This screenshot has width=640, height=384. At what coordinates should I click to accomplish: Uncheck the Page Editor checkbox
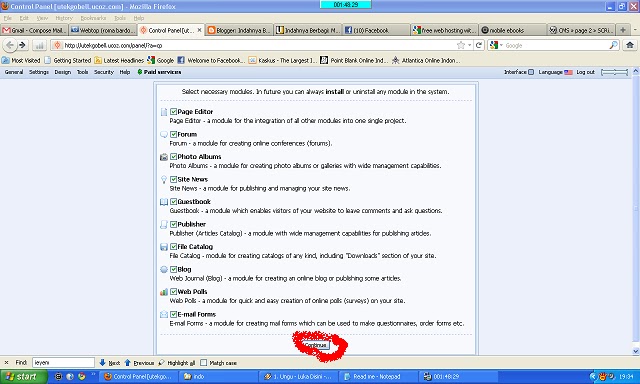point(173,111)
